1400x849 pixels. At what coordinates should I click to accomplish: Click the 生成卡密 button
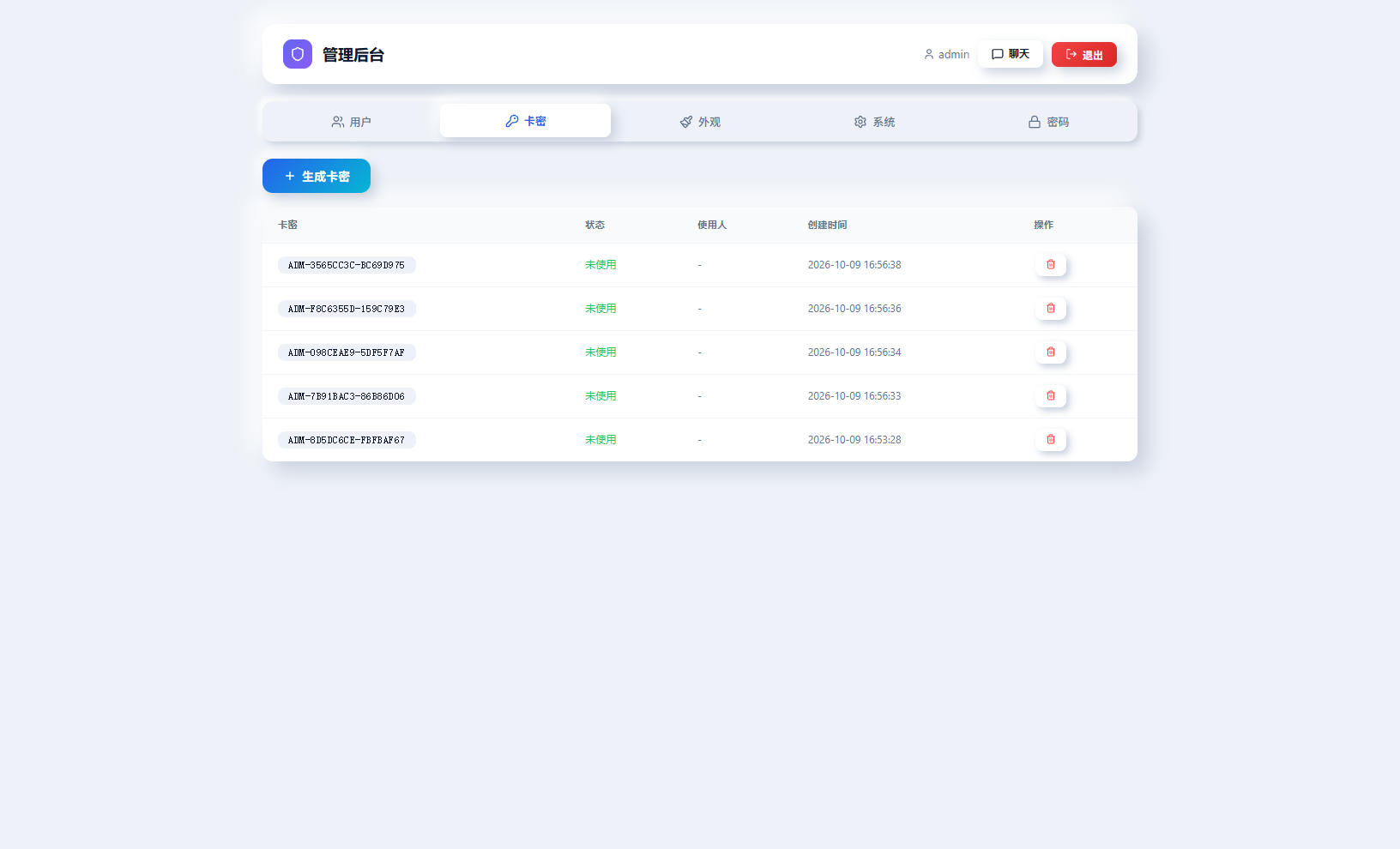tap(317, 176)
